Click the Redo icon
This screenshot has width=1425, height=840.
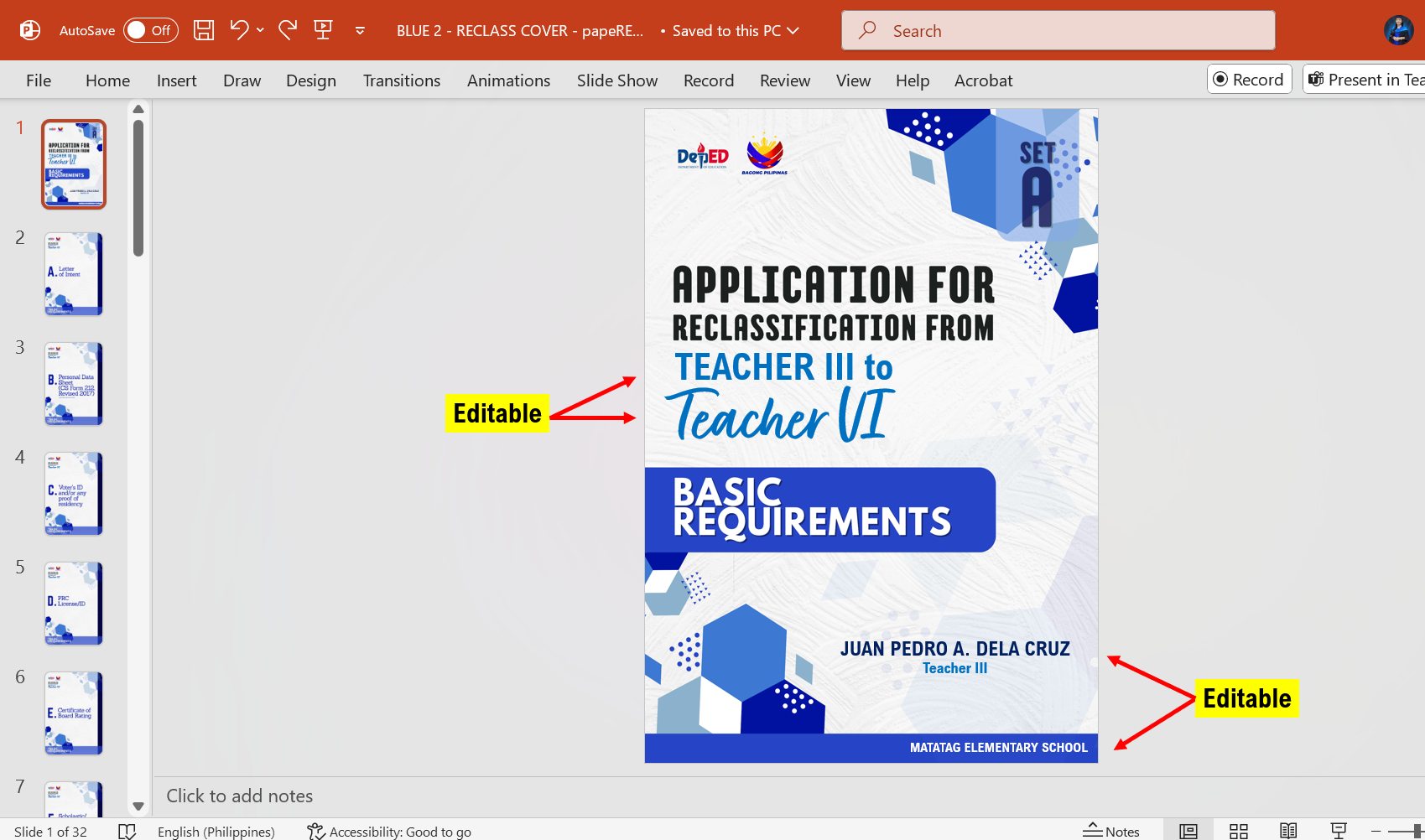click(288, 30)
